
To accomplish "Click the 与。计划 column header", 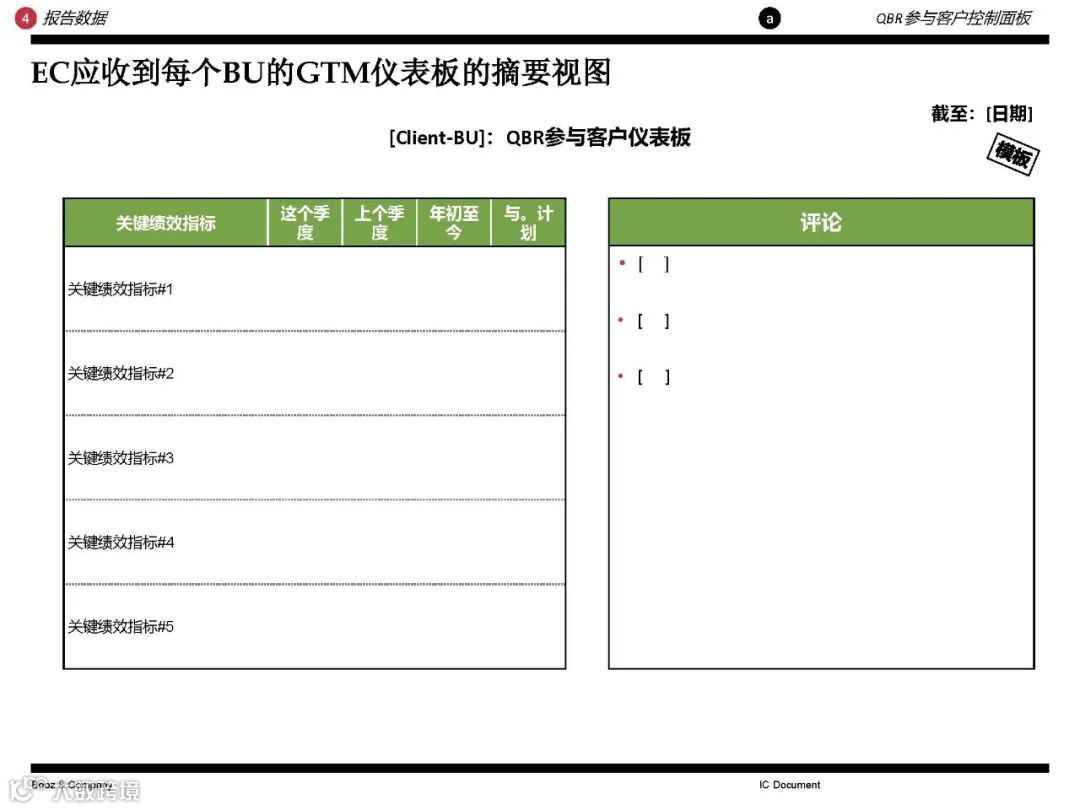I will coord(528,222).
